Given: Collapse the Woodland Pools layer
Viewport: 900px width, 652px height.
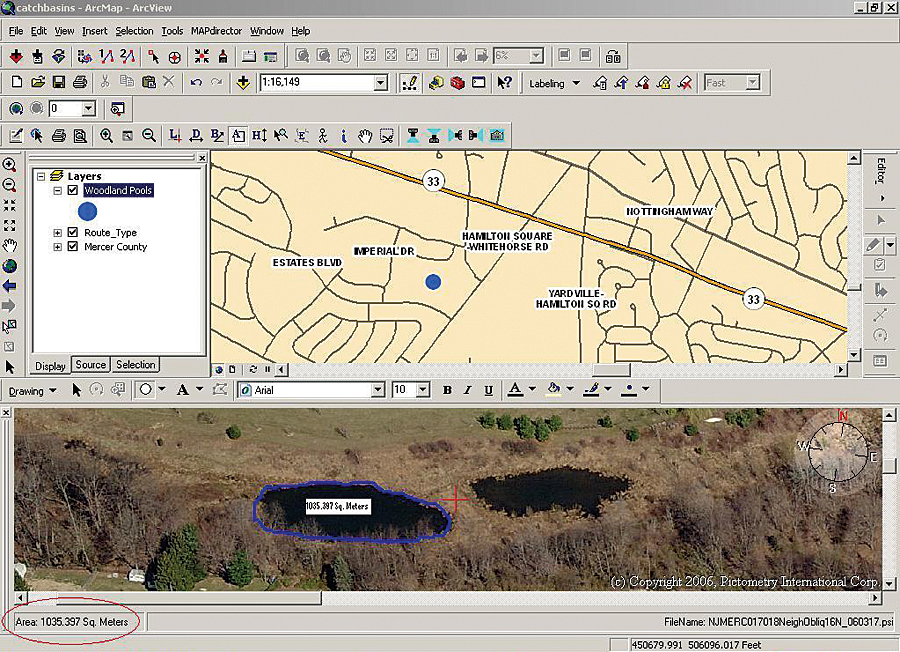Looking at the screenshot, I should [x=57, y=191].
